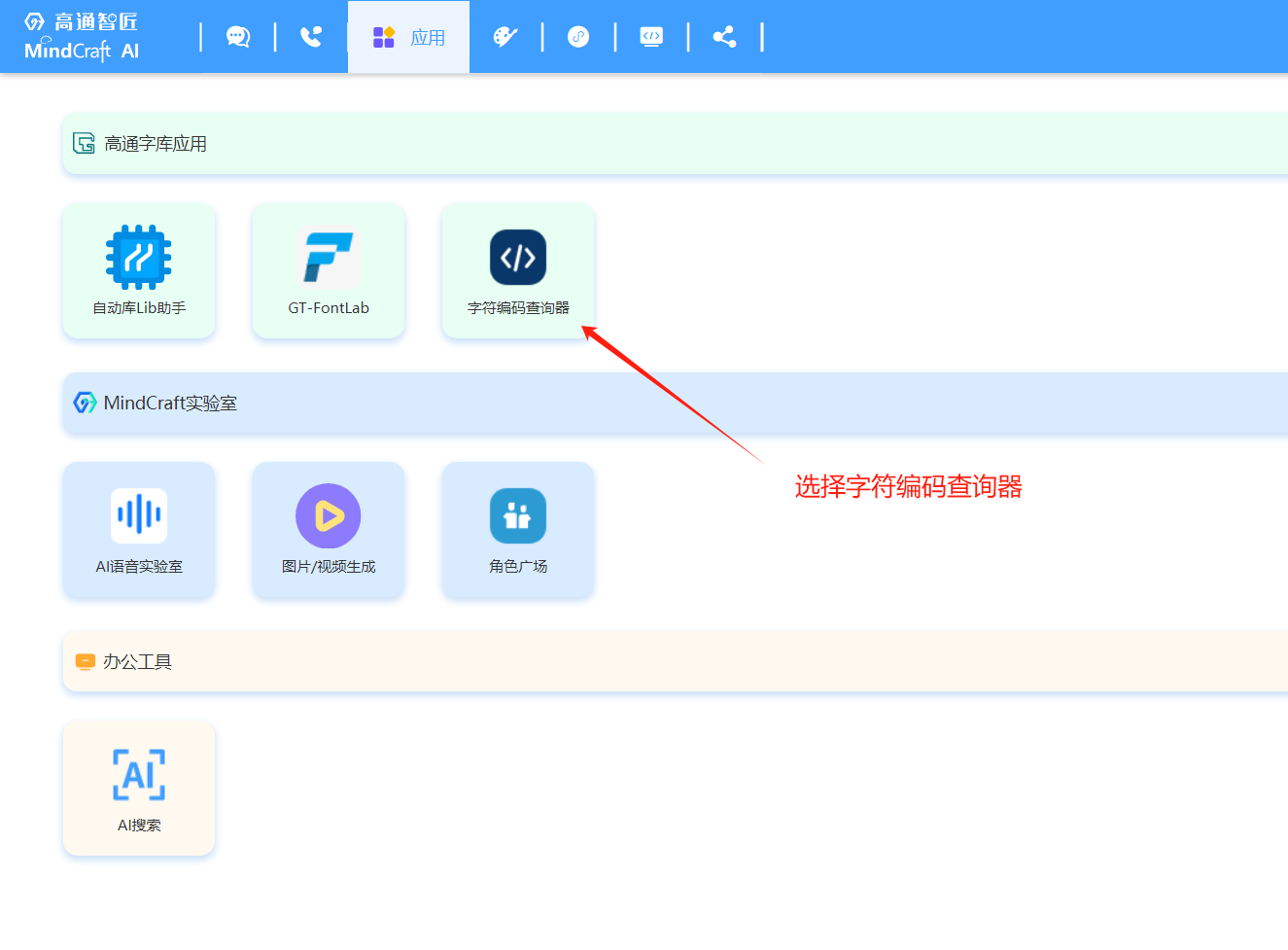Click the AI搜索 label text

pyautogui.click(x=139, y=826)
